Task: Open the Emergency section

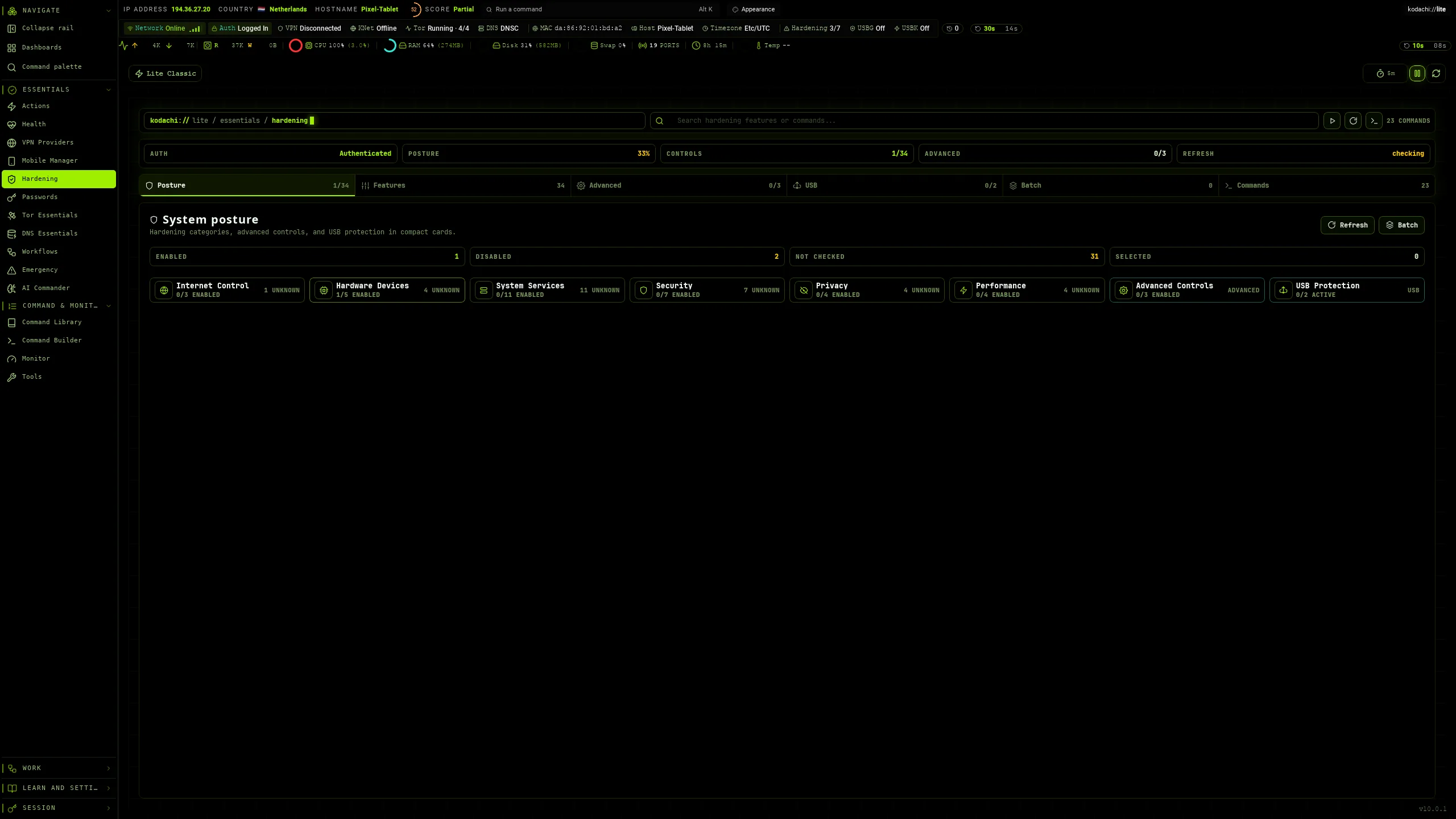Action: tap(59, 270)
